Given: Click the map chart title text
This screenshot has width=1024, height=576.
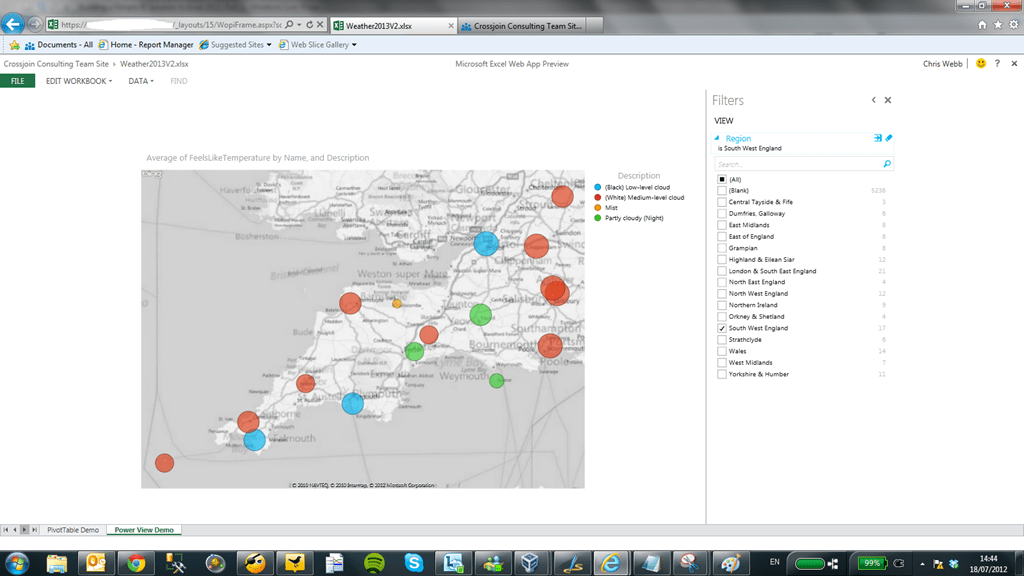Looking at the screenshot, I should pyautogui.click(x=257, y=158).
